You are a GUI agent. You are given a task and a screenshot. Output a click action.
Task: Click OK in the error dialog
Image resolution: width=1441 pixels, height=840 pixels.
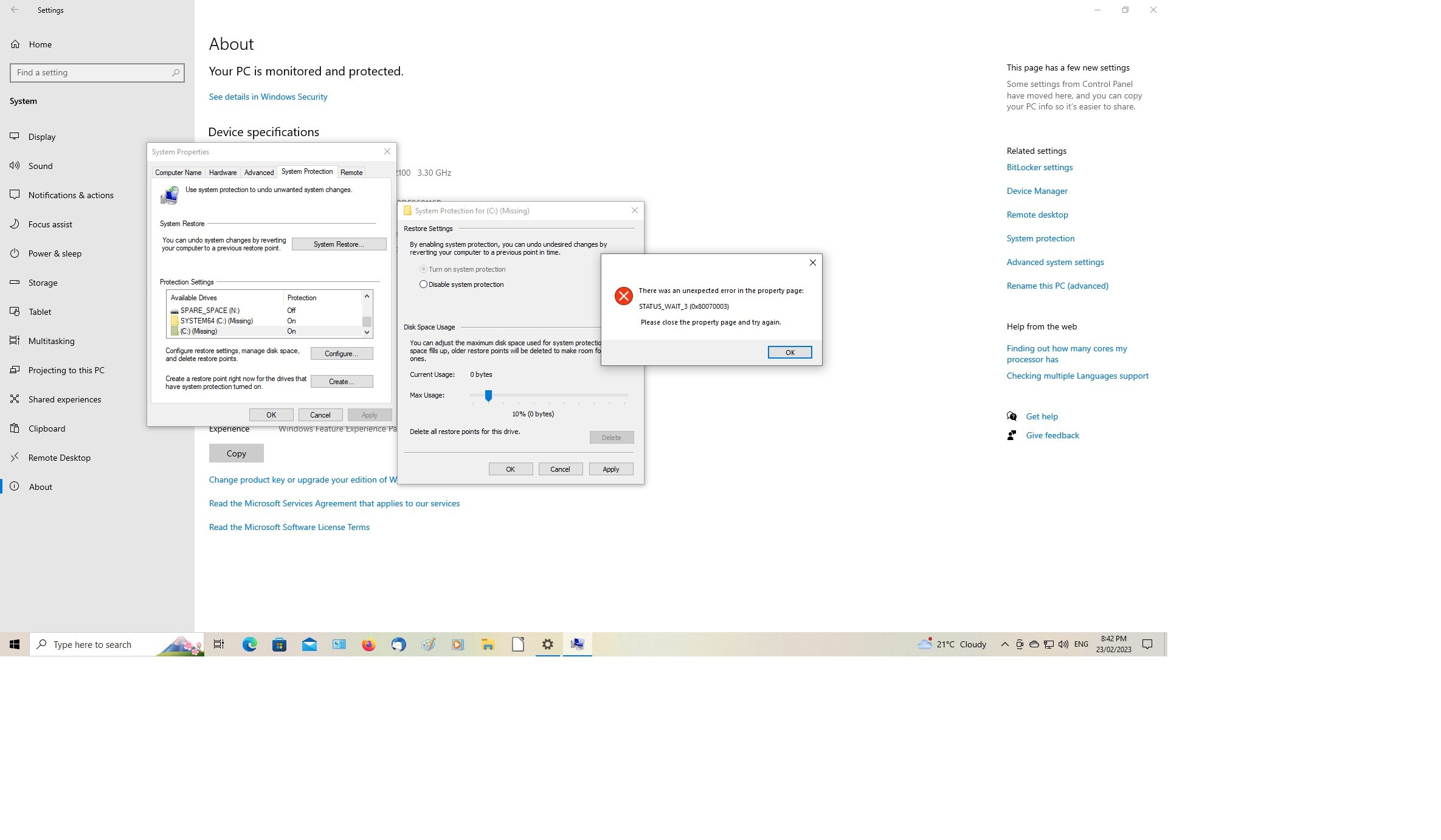click(789, 353)
